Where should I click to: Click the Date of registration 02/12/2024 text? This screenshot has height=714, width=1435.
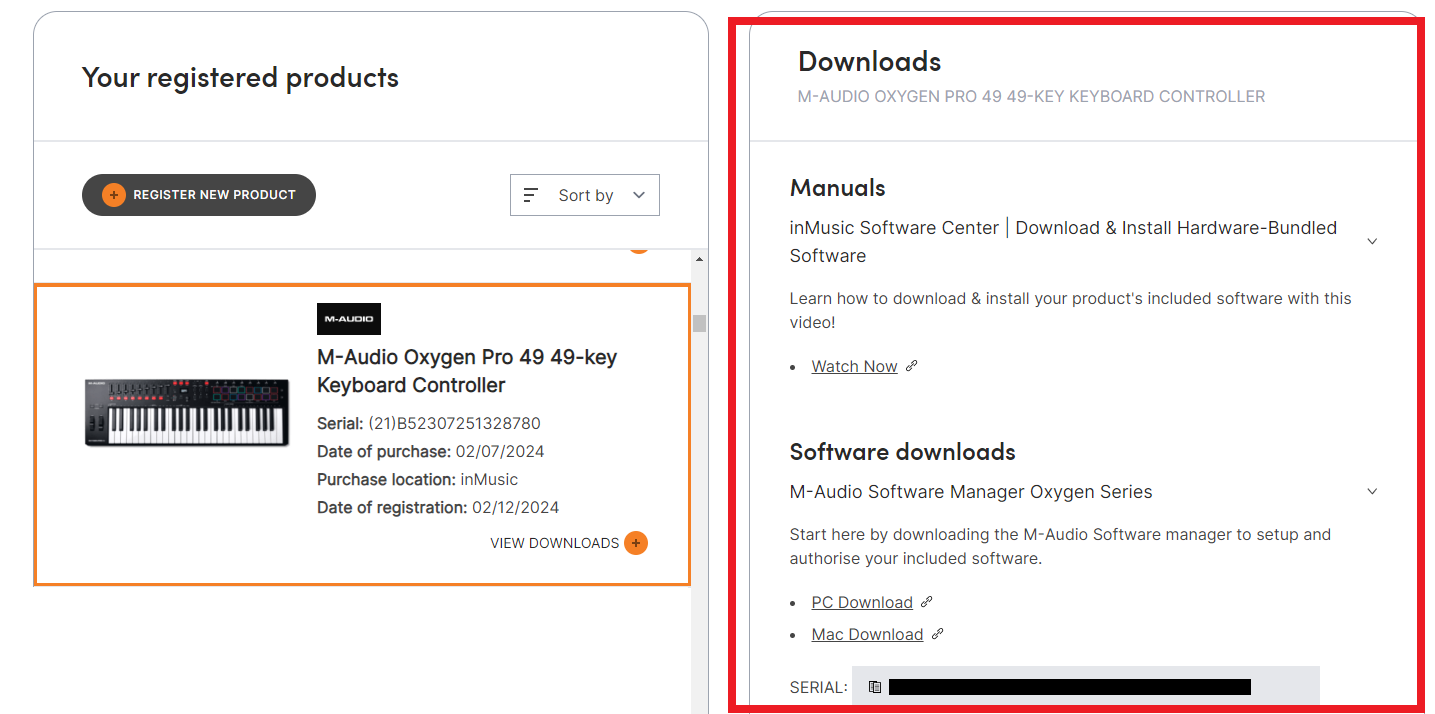point(438,507)
